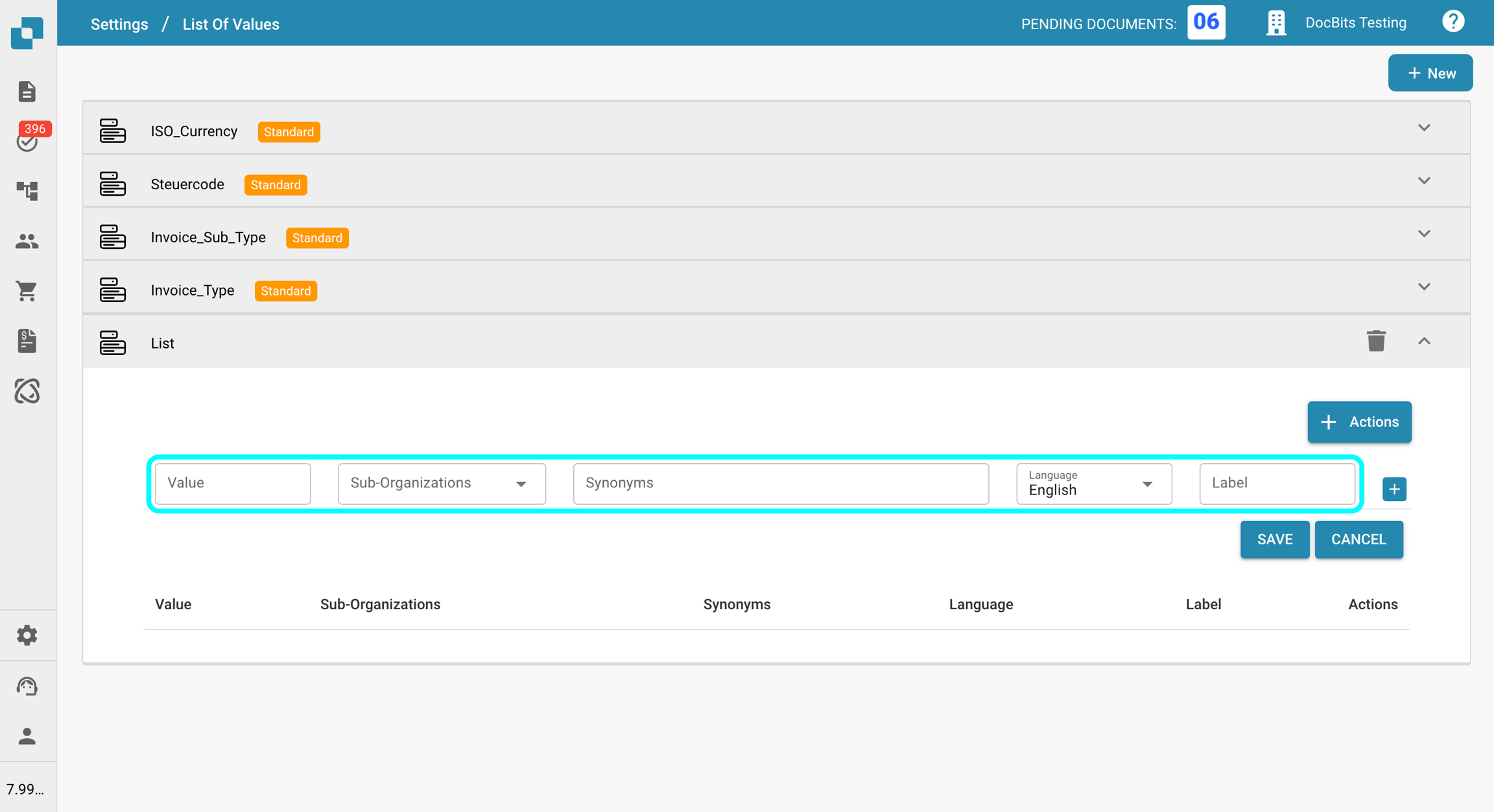
Task: Click the small plus icon beside the Label field
Action: coord(1394,489)
